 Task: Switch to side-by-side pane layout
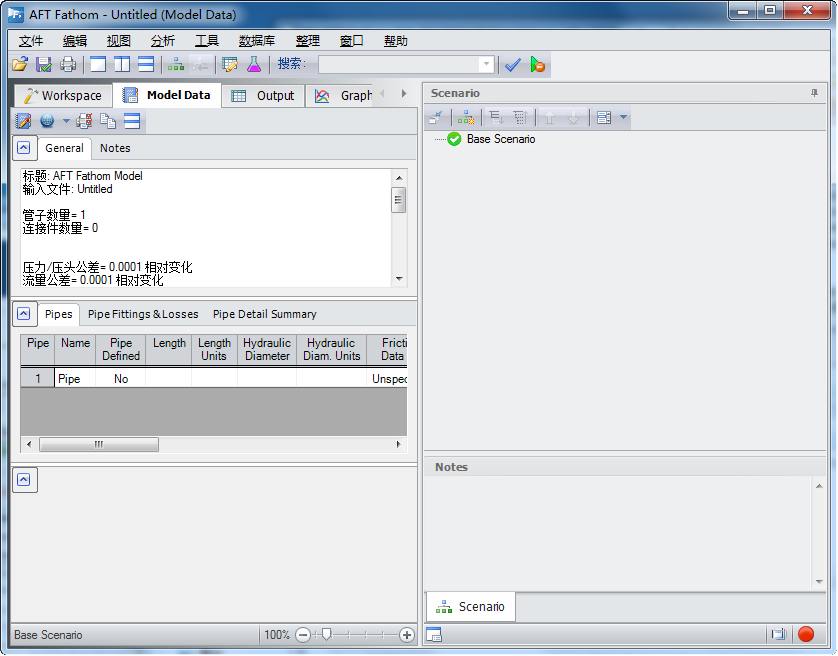(x=122, y=65)
